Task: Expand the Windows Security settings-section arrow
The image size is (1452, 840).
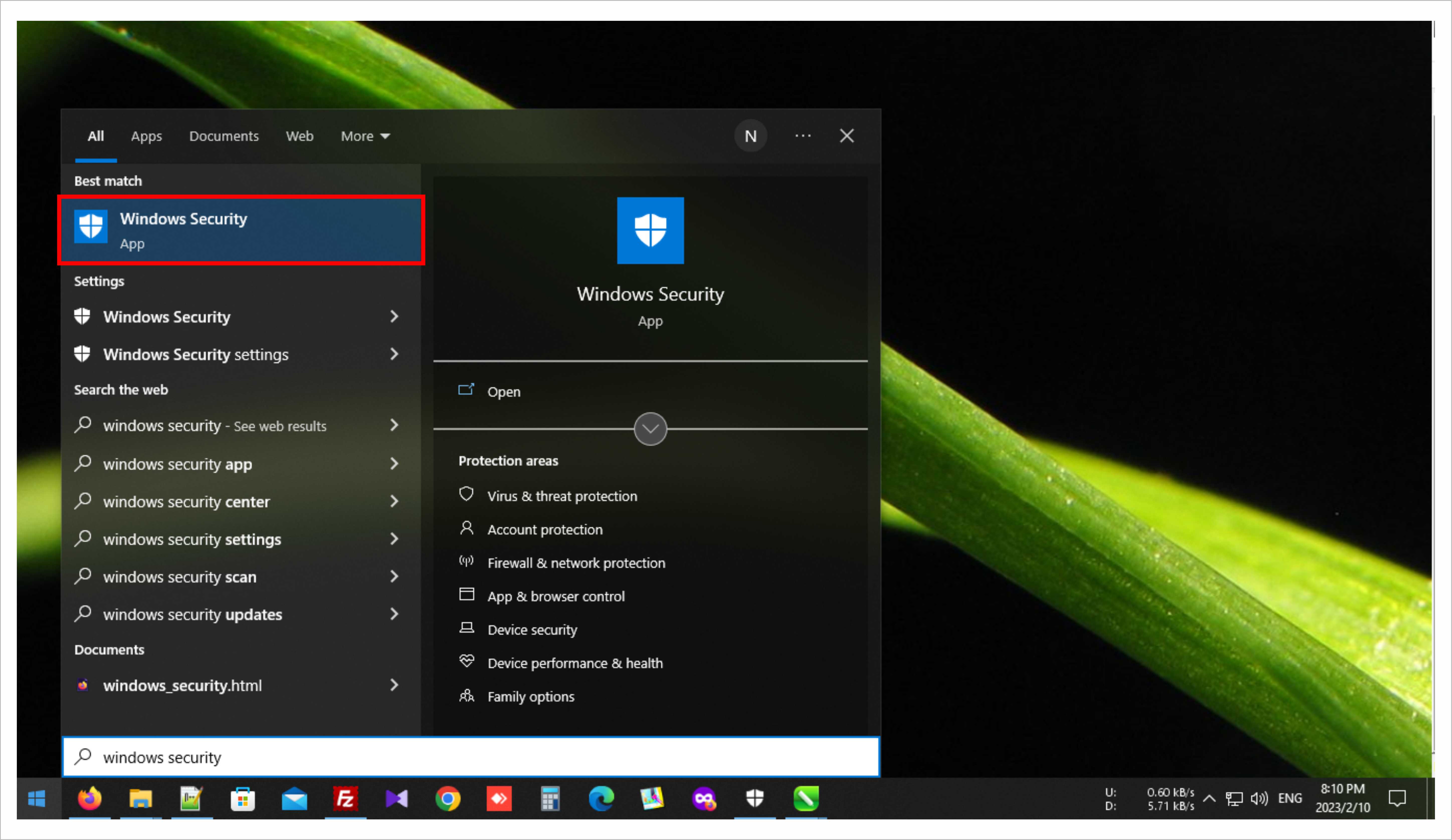Action: [394, 316]
